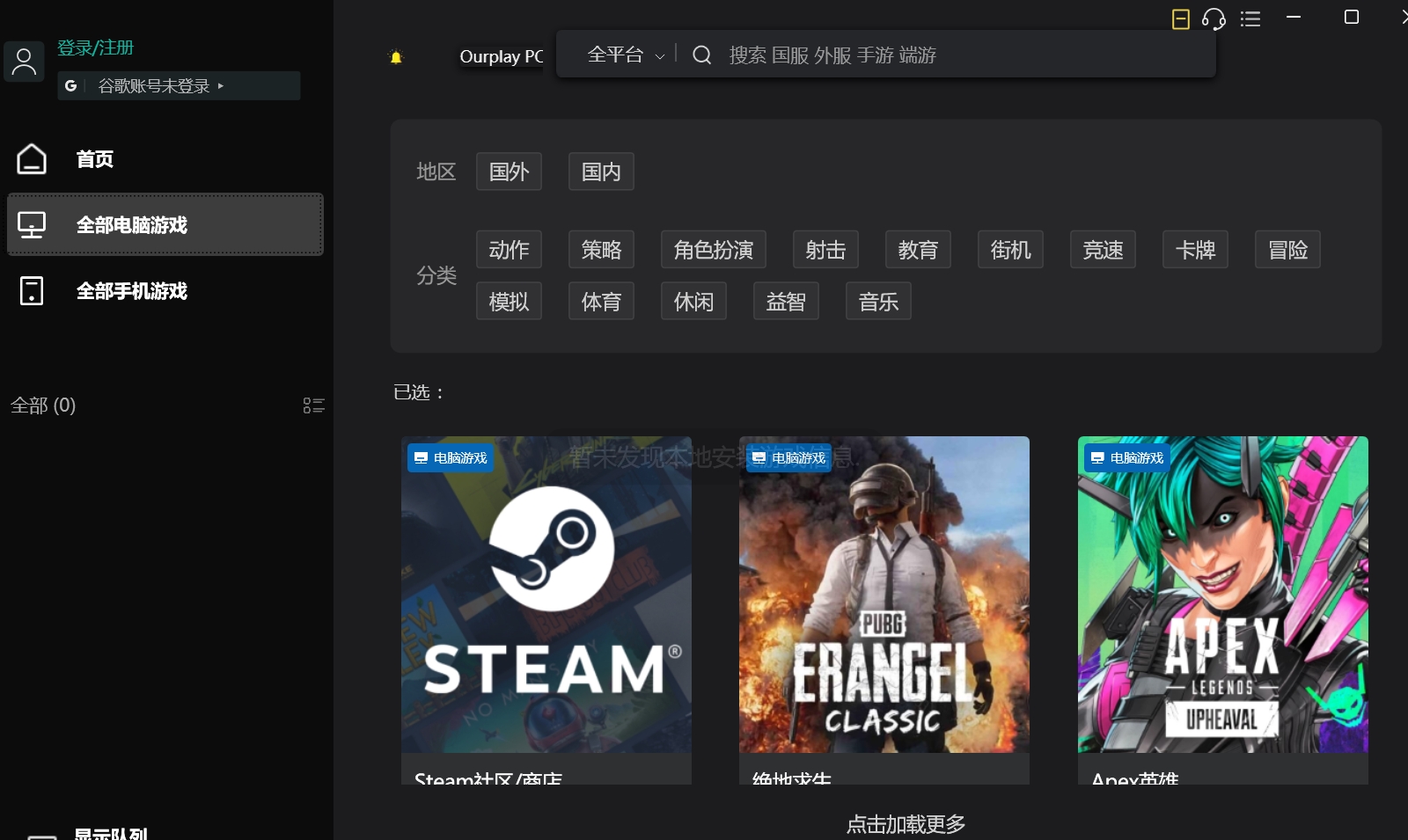This screenshot has width=1408, height=840.
Task: Select the 竞速 category tag
Action: (x=1103, y=250)
